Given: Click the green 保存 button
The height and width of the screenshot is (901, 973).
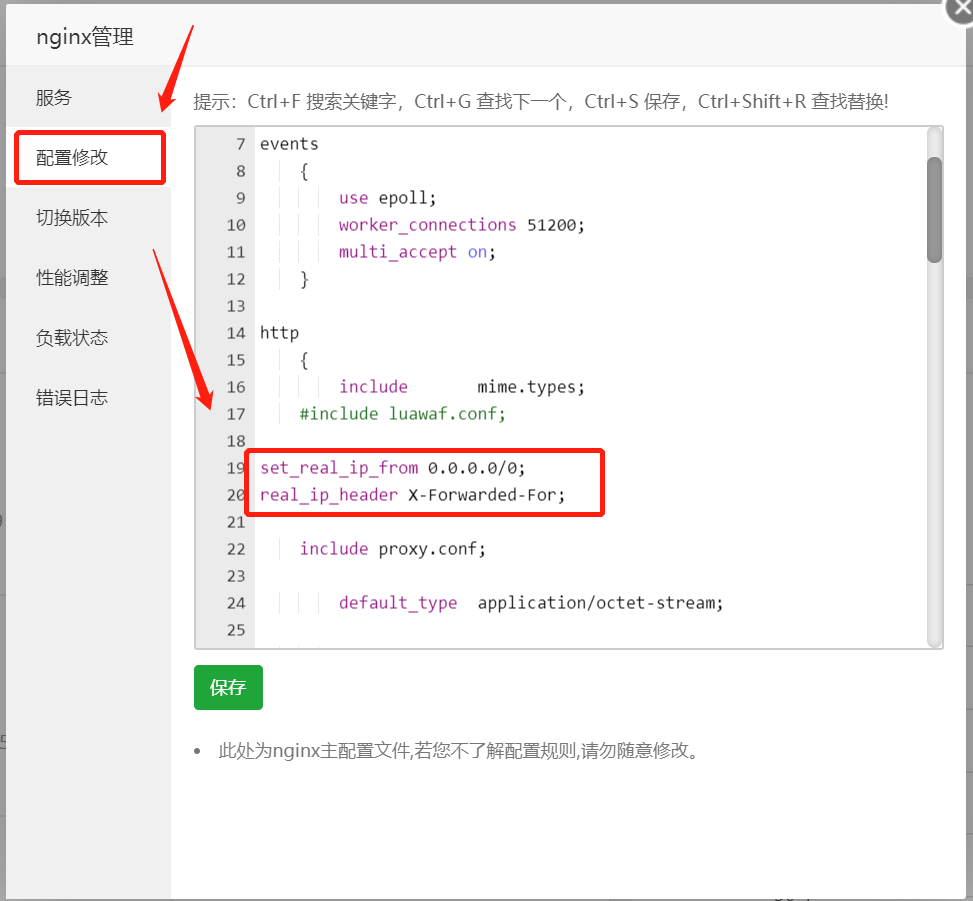Looking at the screenshot, I should click(228, 687).
